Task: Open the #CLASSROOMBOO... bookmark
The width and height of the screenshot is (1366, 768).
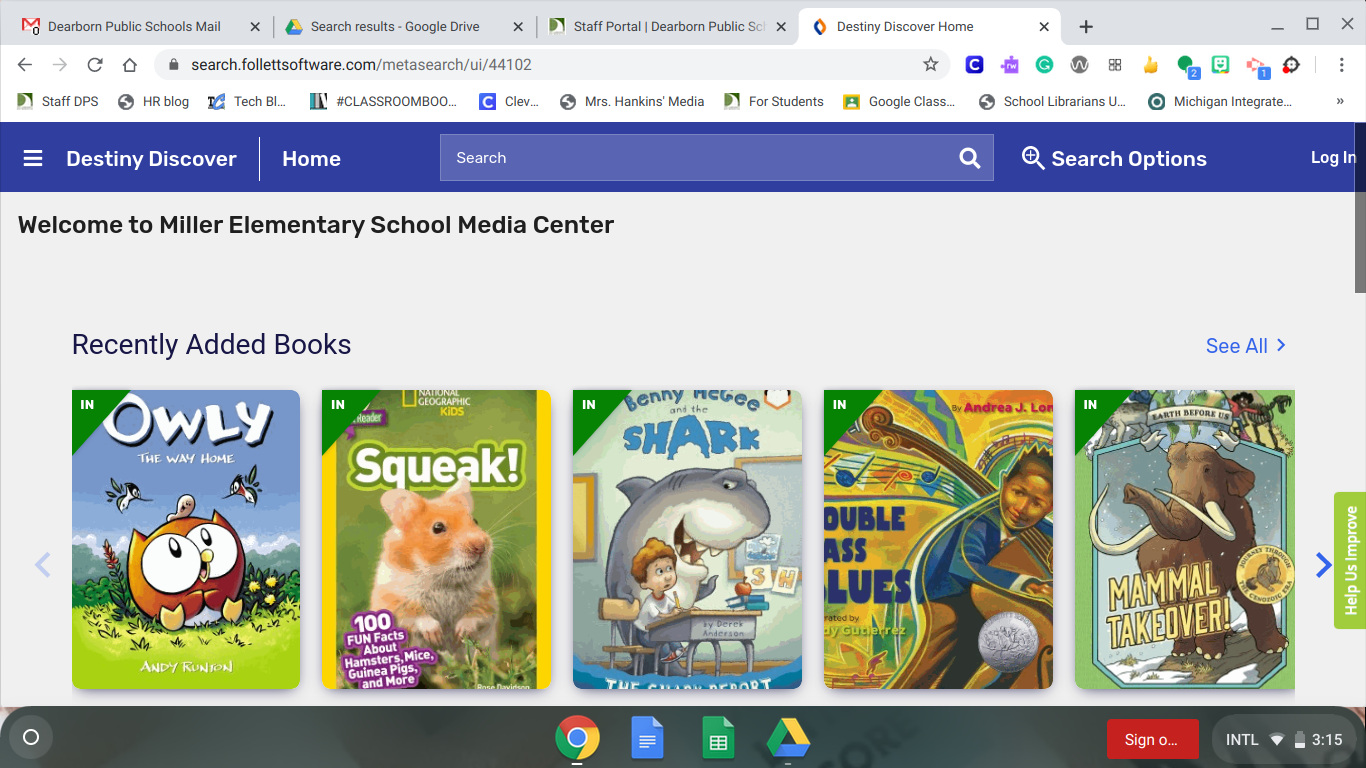Action: coord(383,101)
